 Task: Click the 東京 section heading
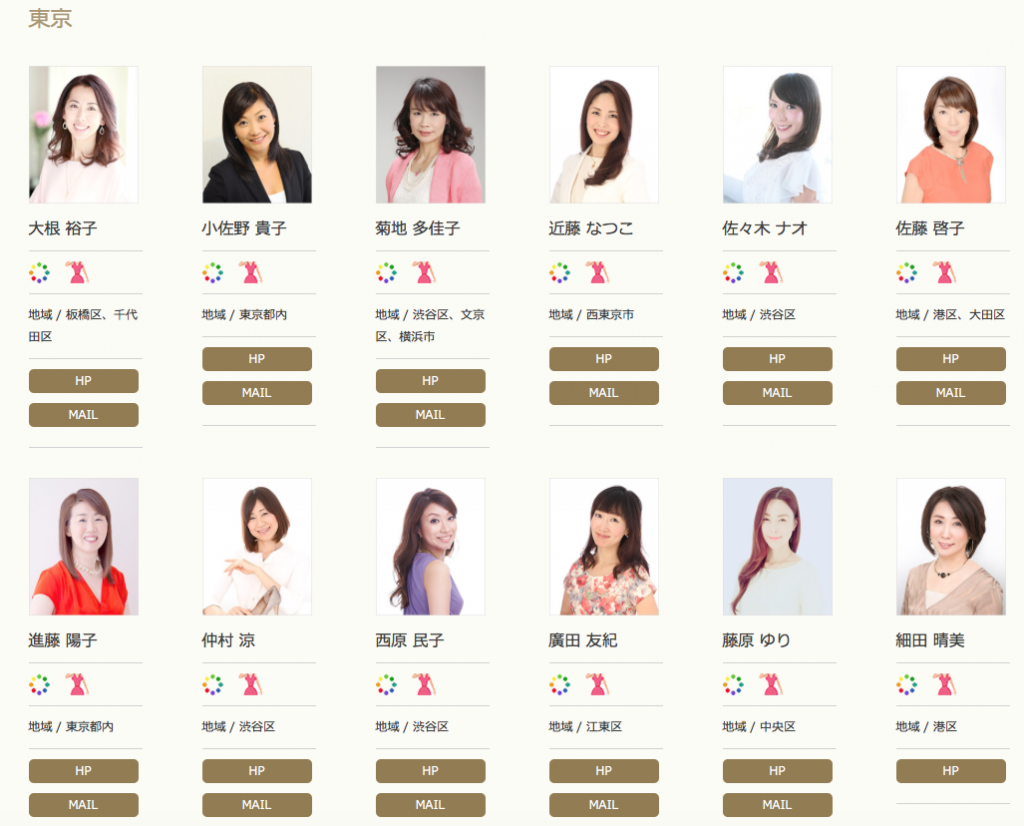coord(50,18)
